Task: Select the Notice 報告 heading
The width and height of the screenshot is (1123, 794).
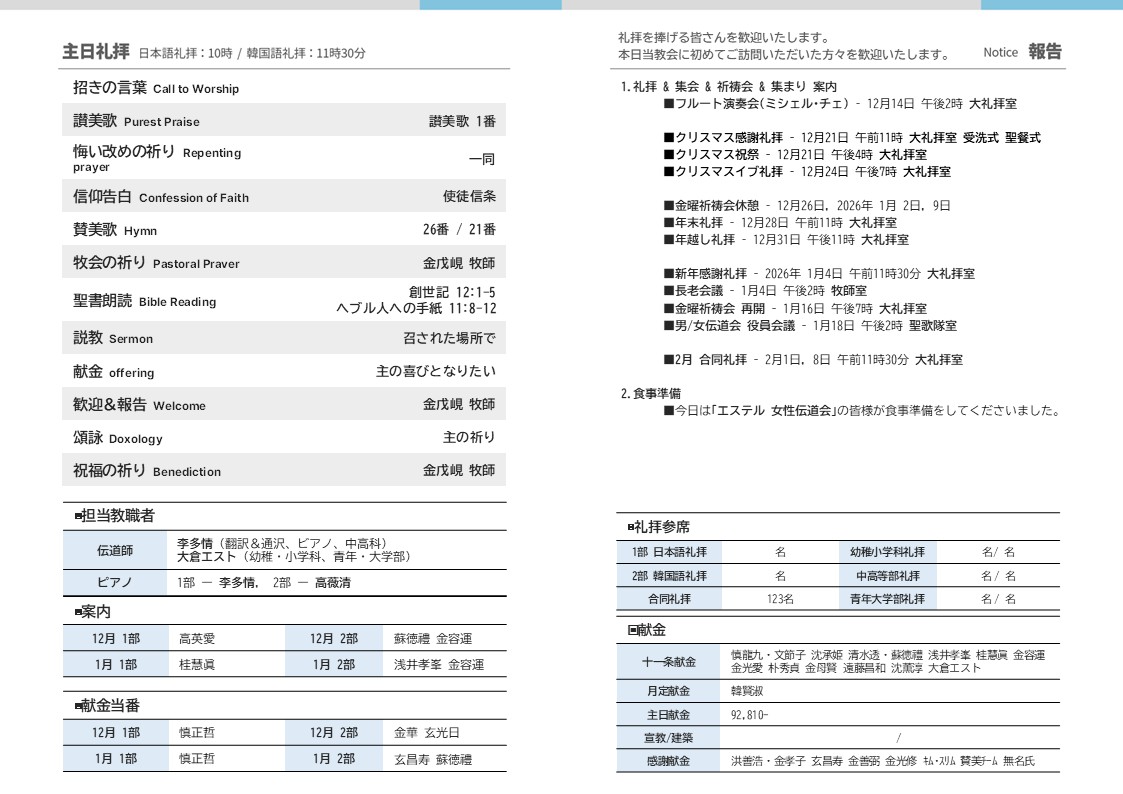Action: point(1022,52)
